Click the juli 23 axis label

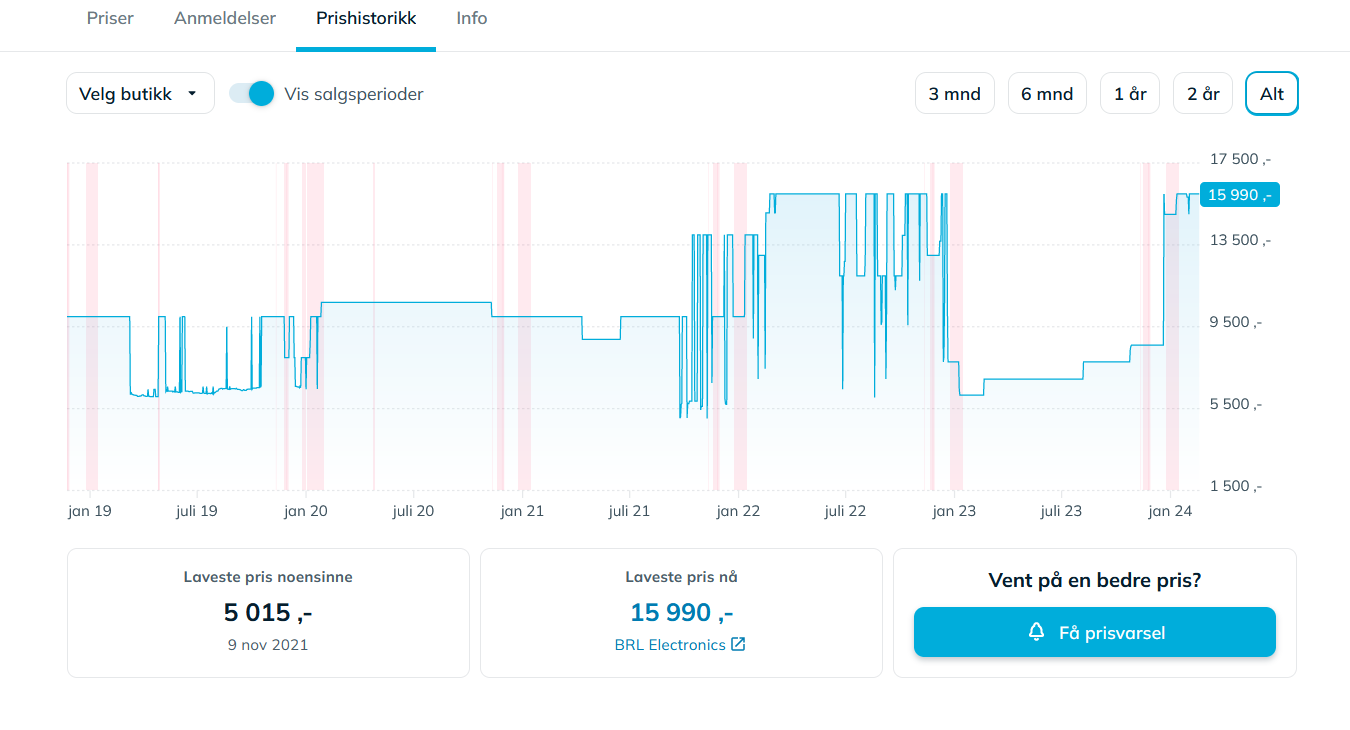[1061, 511]
